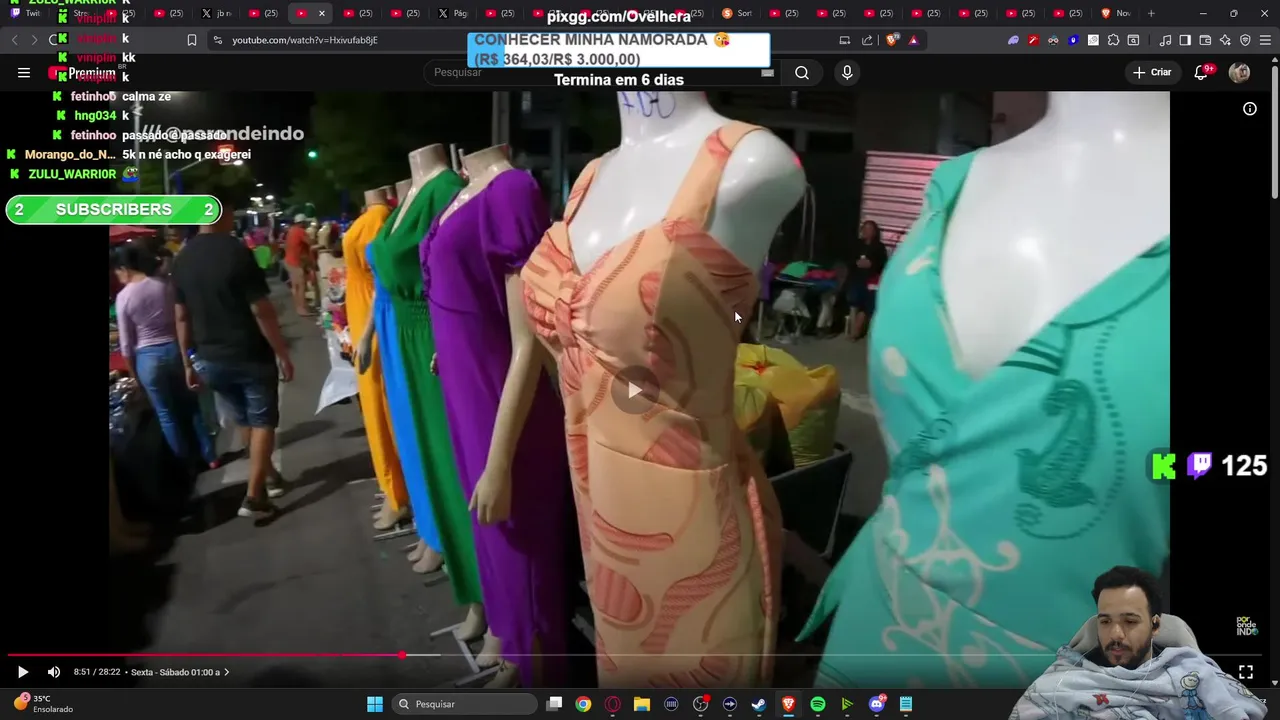Open Spotify from taskbar

point(818,704)
